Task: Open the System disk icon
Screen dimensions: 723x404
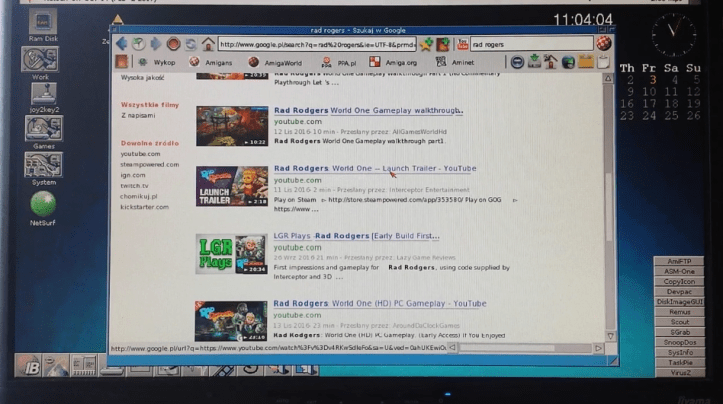Action: [x=43, y=164]
